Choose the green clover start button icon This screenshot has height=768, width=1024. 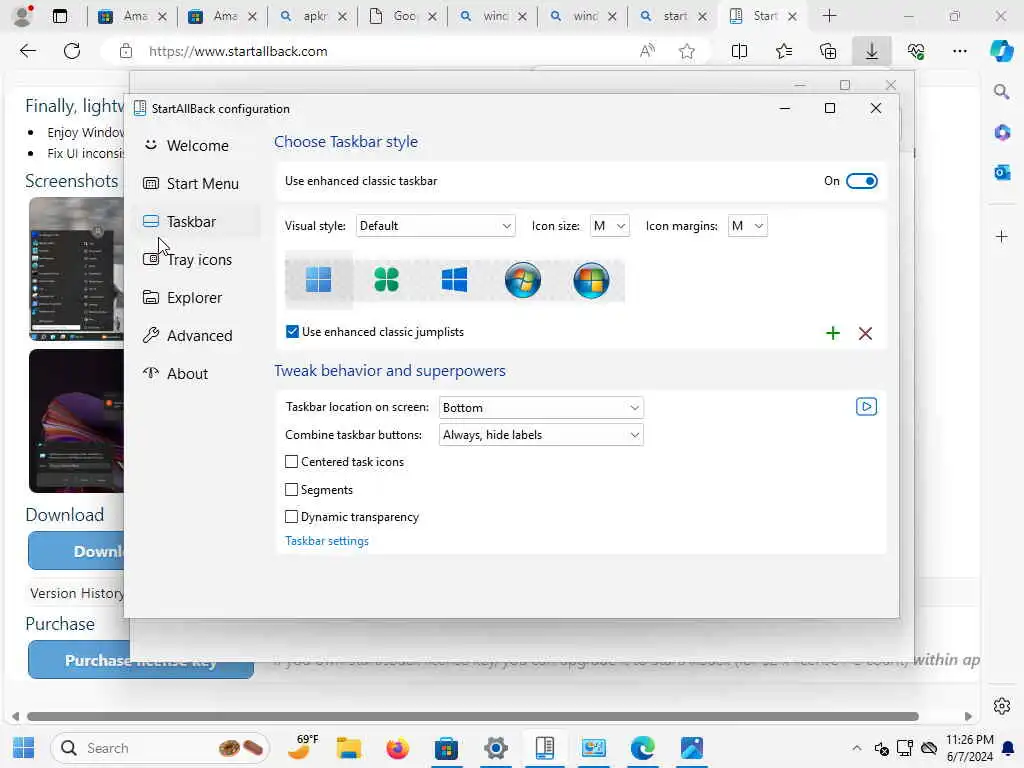click(x=387, y=280)
